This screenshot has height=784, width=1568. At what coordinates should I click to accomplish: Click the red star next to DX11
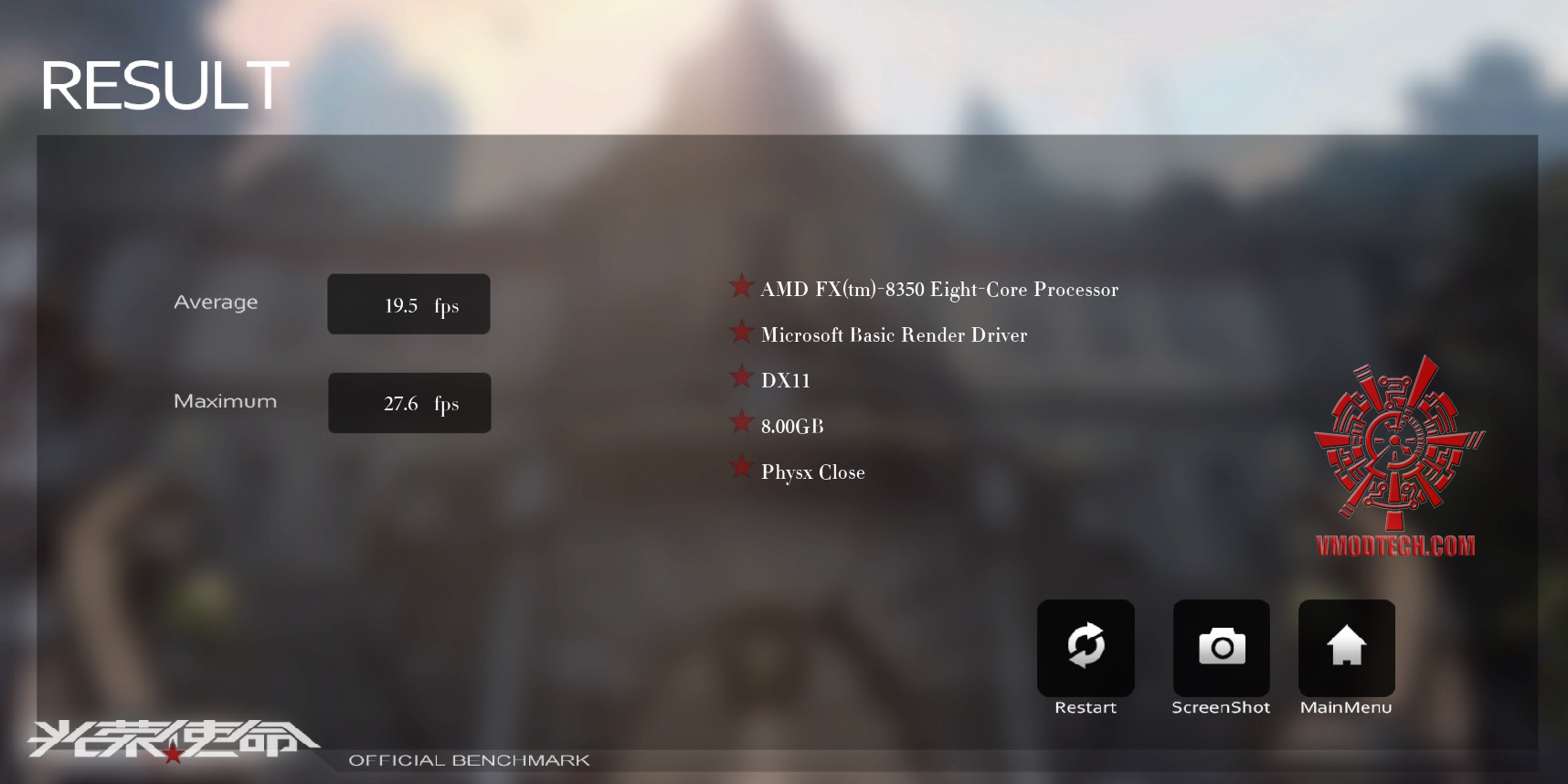[x=741, y=376]
